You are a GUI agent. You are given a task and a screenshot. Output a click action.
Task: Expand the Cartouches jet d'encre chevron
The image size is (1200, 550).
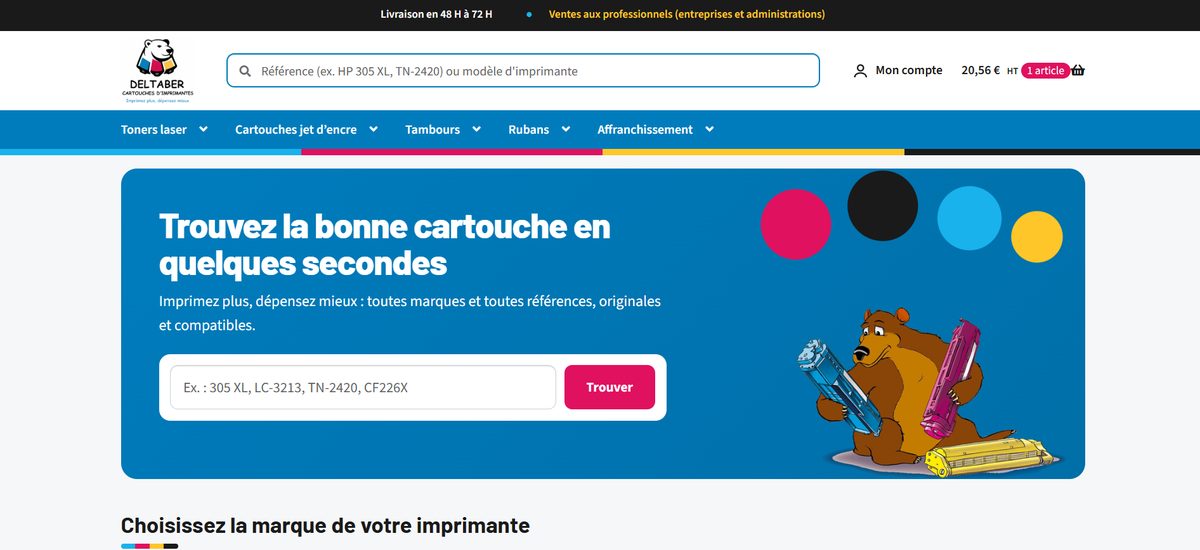click(373, 129)
